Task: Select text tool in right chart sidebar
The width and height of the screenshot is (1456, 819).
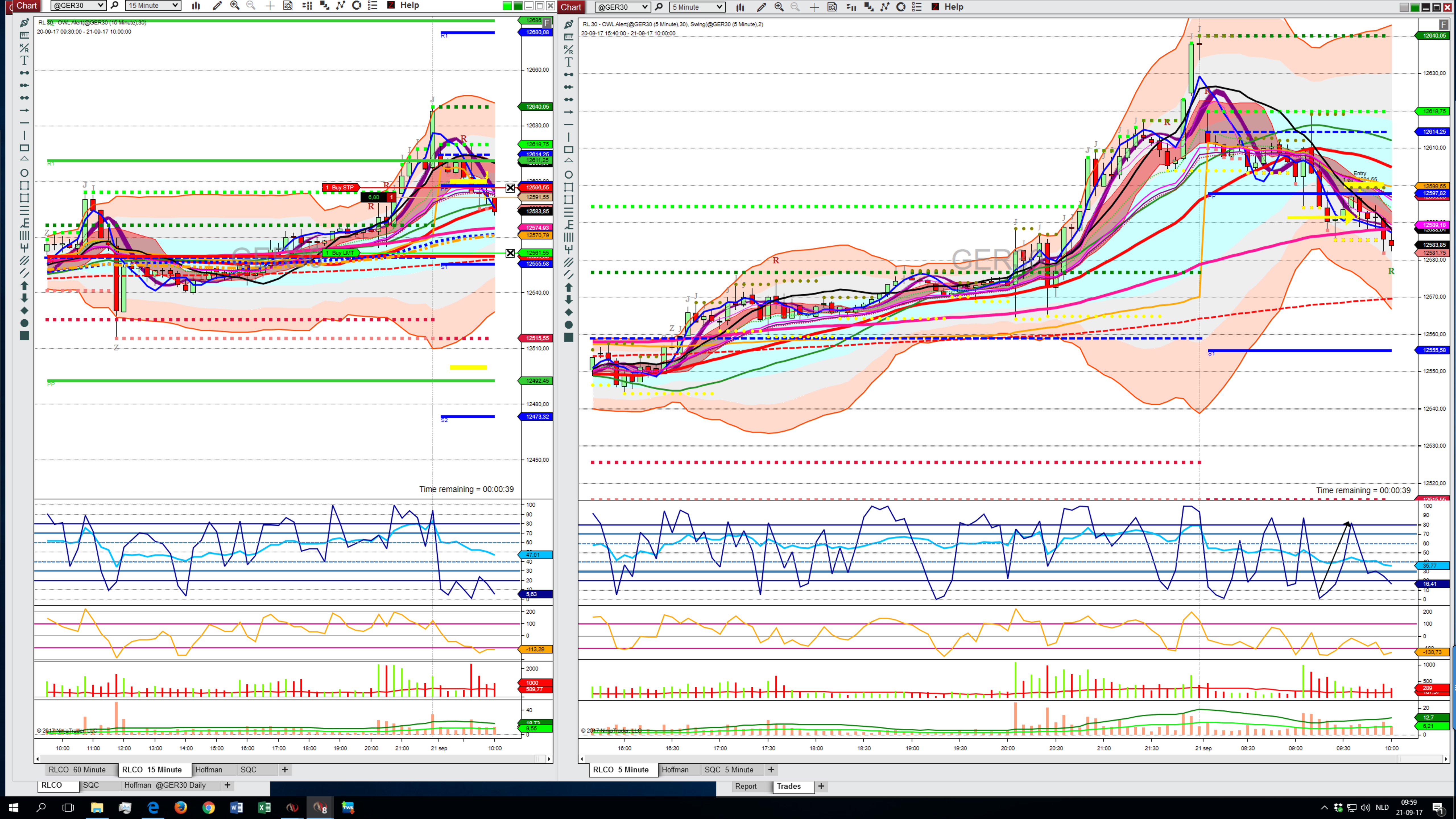Action: click(x=569, y=62)
